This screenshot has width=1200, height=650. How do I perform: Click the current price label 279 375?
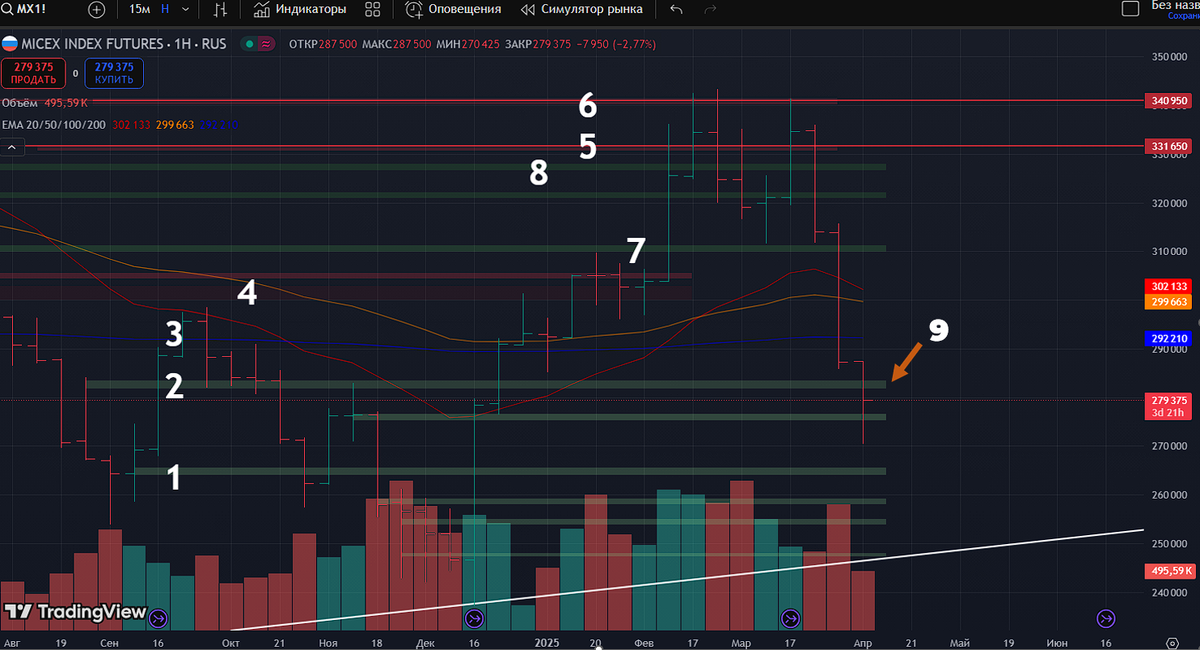coord(1168,400)
